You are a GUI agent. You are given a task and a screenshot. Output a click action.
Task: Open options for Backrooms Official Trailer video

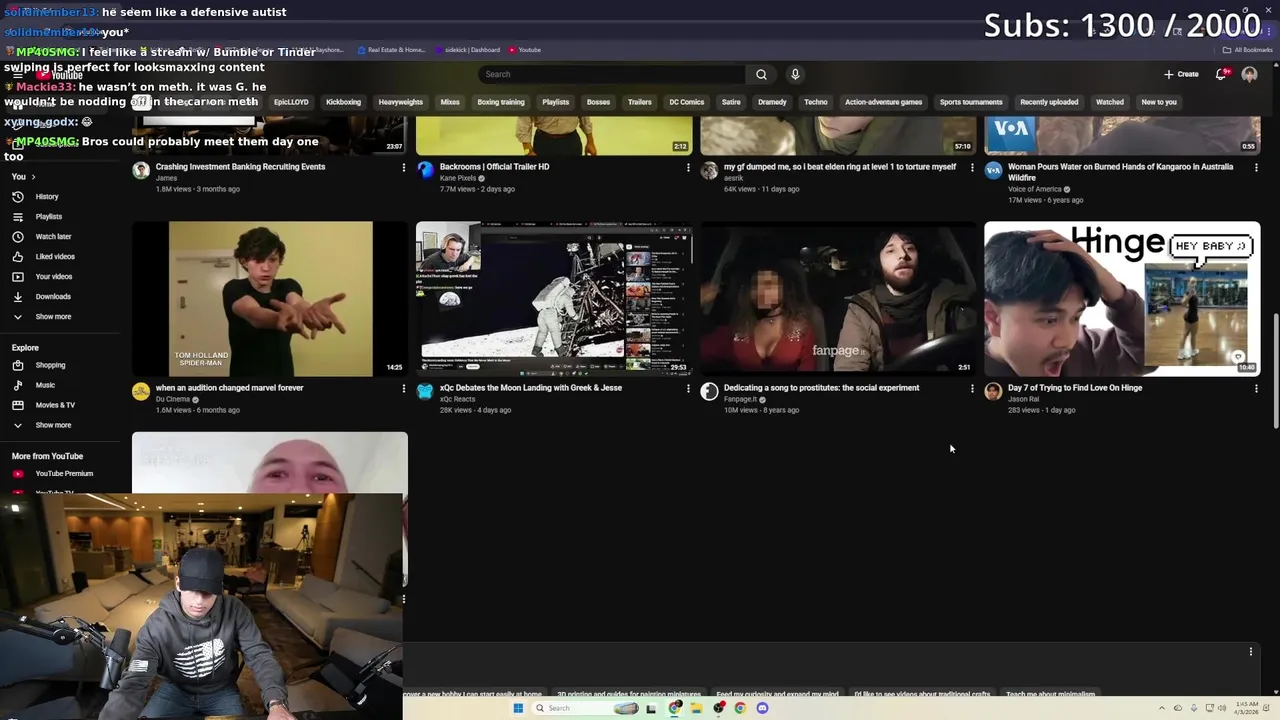[688, 168]
